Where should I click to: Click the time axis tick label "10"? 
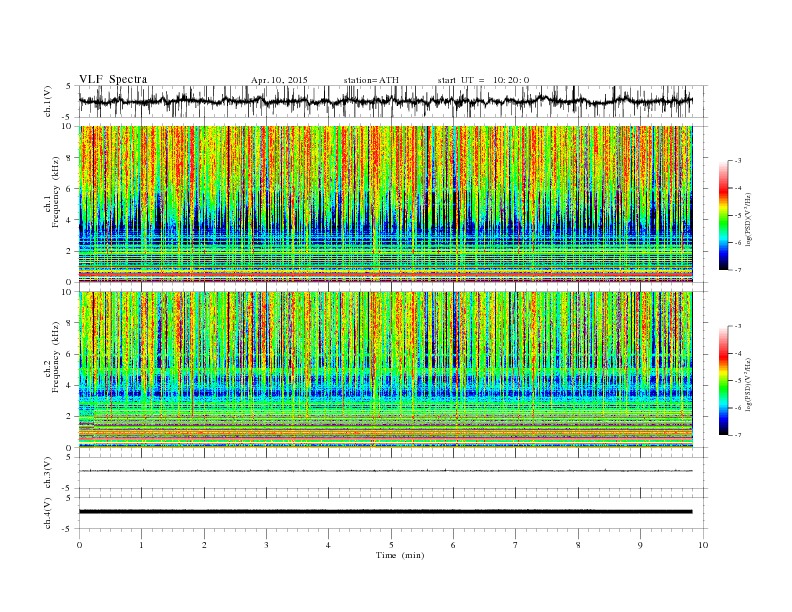[x=703, y=545]
